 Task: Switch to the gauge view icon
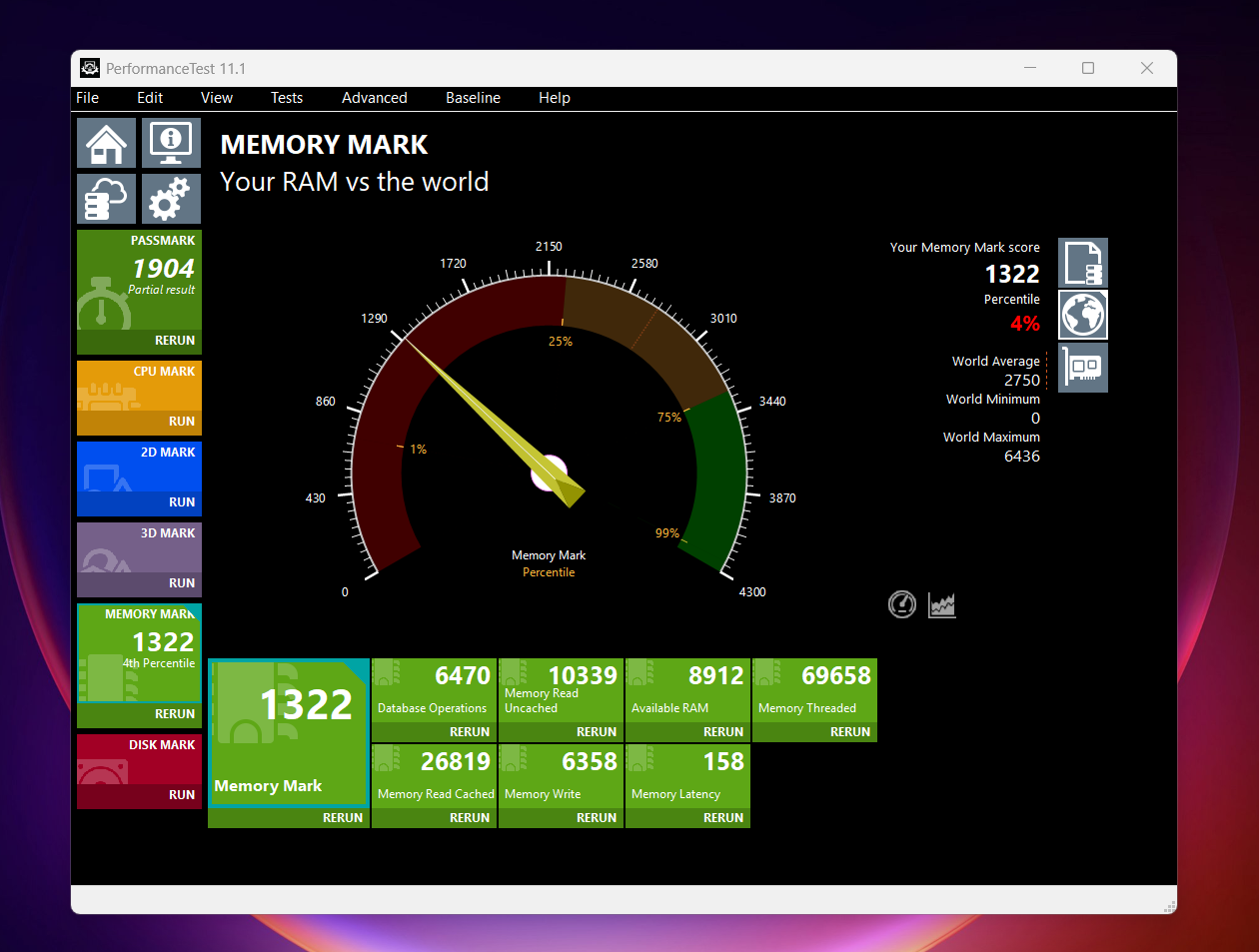tap(901, 604)
